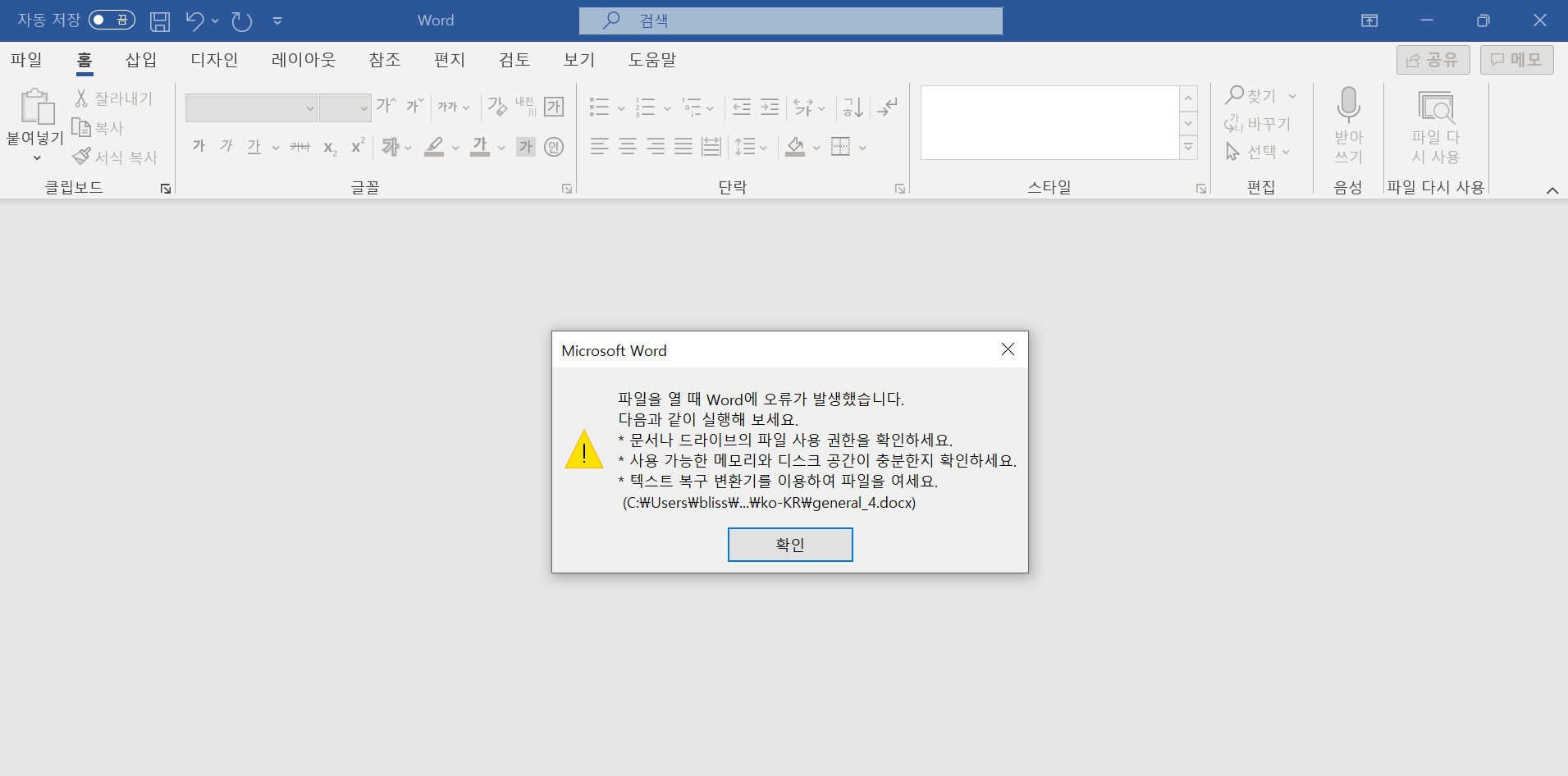
Task: Click the paragraph shading color button
Action: [795, 147]
